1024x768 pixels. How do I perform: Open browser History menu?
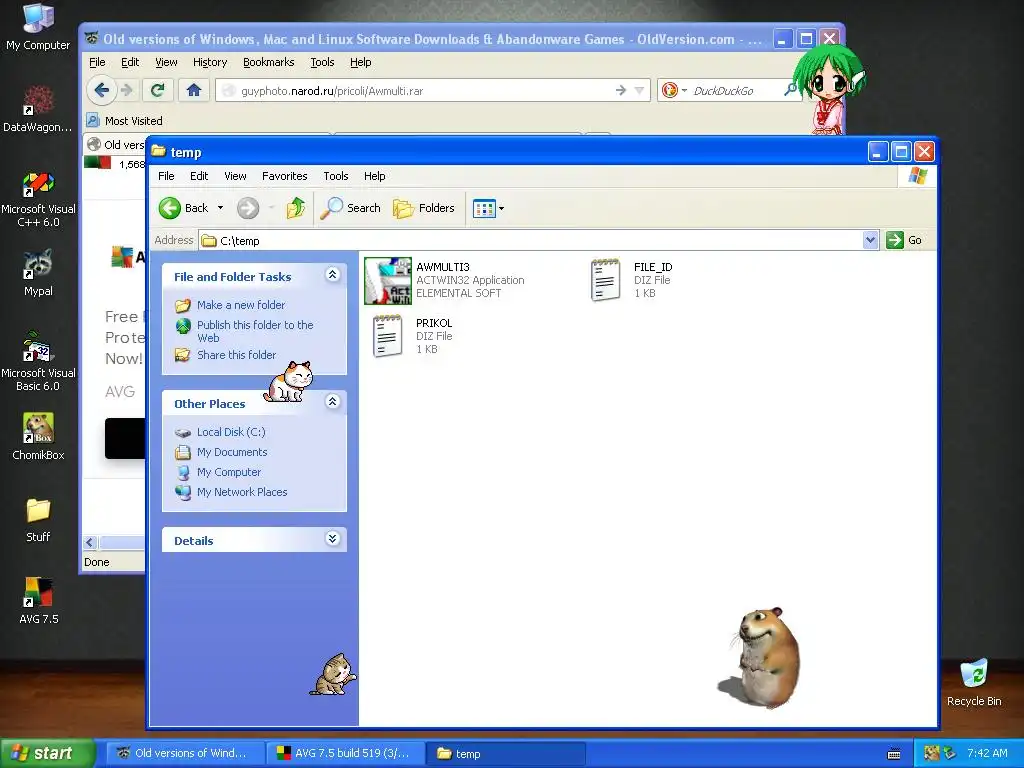(x=210, y=63)
